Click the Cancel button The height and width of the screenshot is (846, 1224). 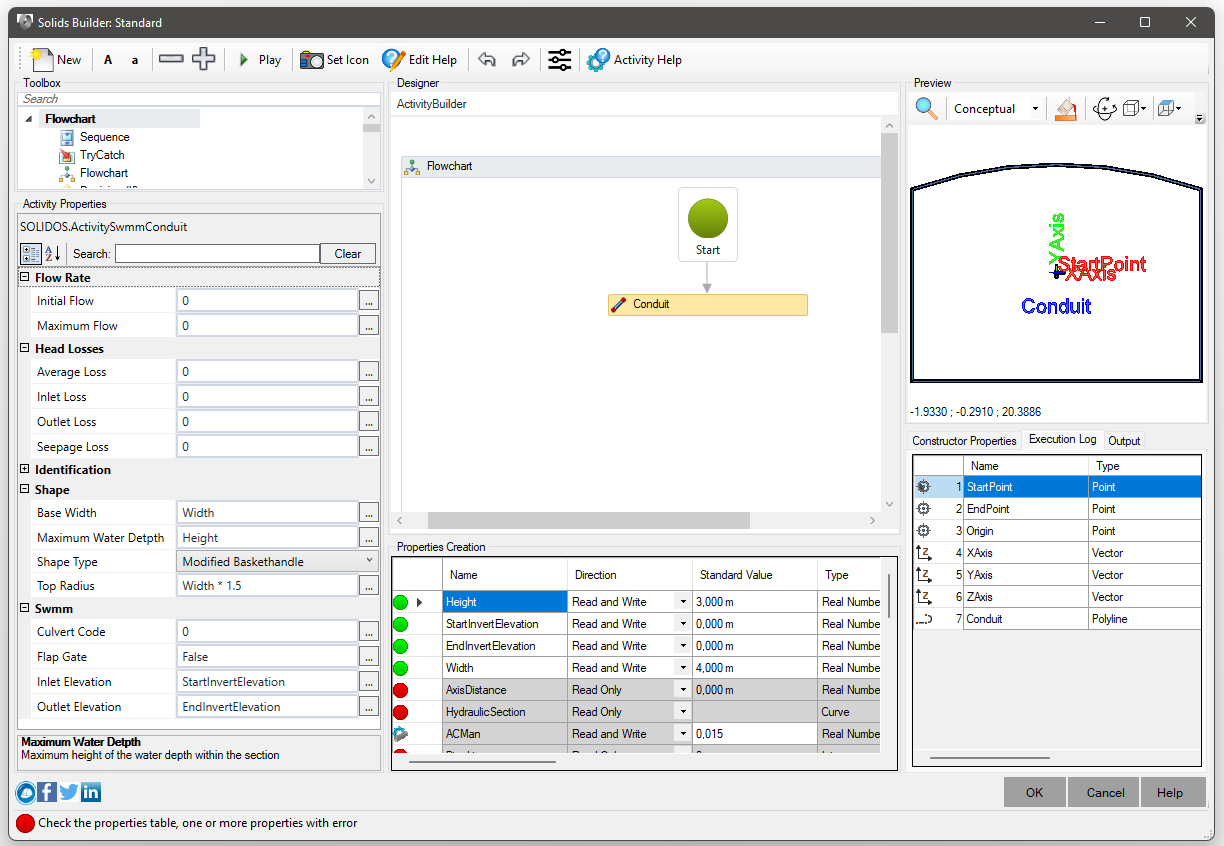coord(1105,792)
